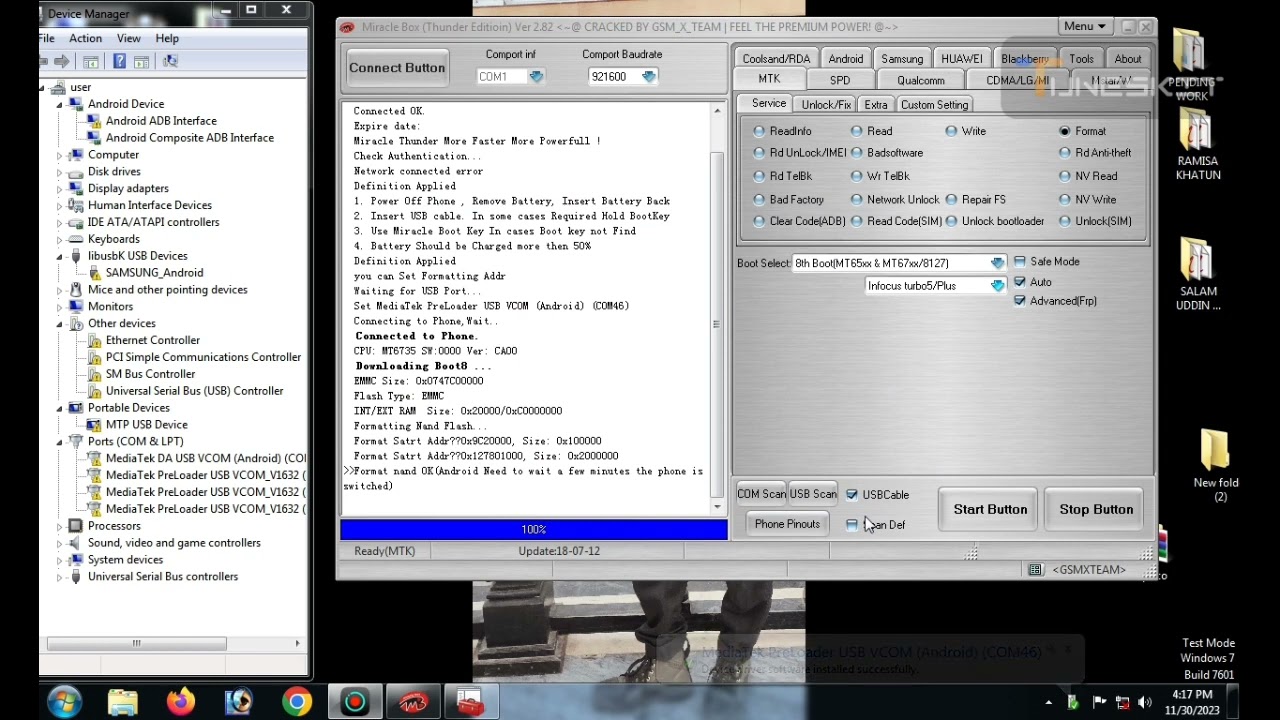Switch to the screen recorder taskbar icon
This screenshot has width=1280, height=720.
click(355, 702)
